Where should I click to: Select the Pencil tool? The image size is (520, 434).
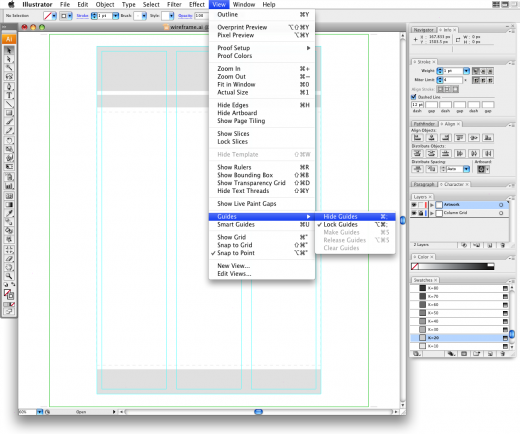click(9, 130)
